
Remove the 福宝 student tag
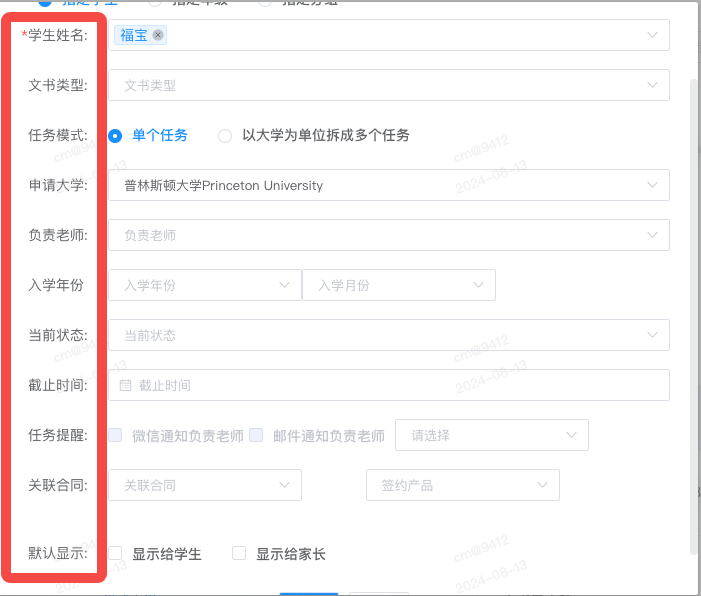(158, 35)
